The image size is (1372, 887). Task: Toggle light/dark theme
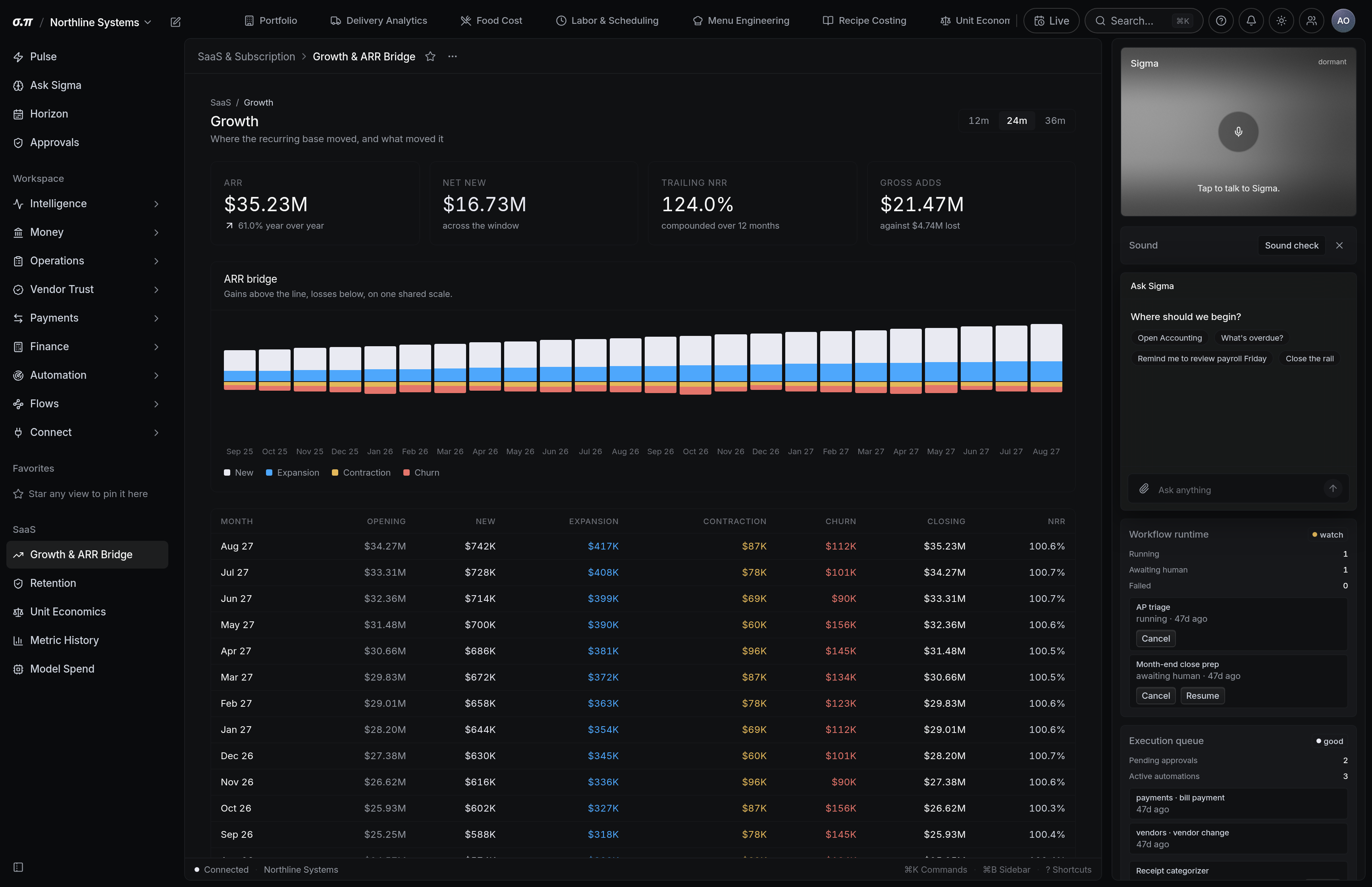click(1281, 21)
